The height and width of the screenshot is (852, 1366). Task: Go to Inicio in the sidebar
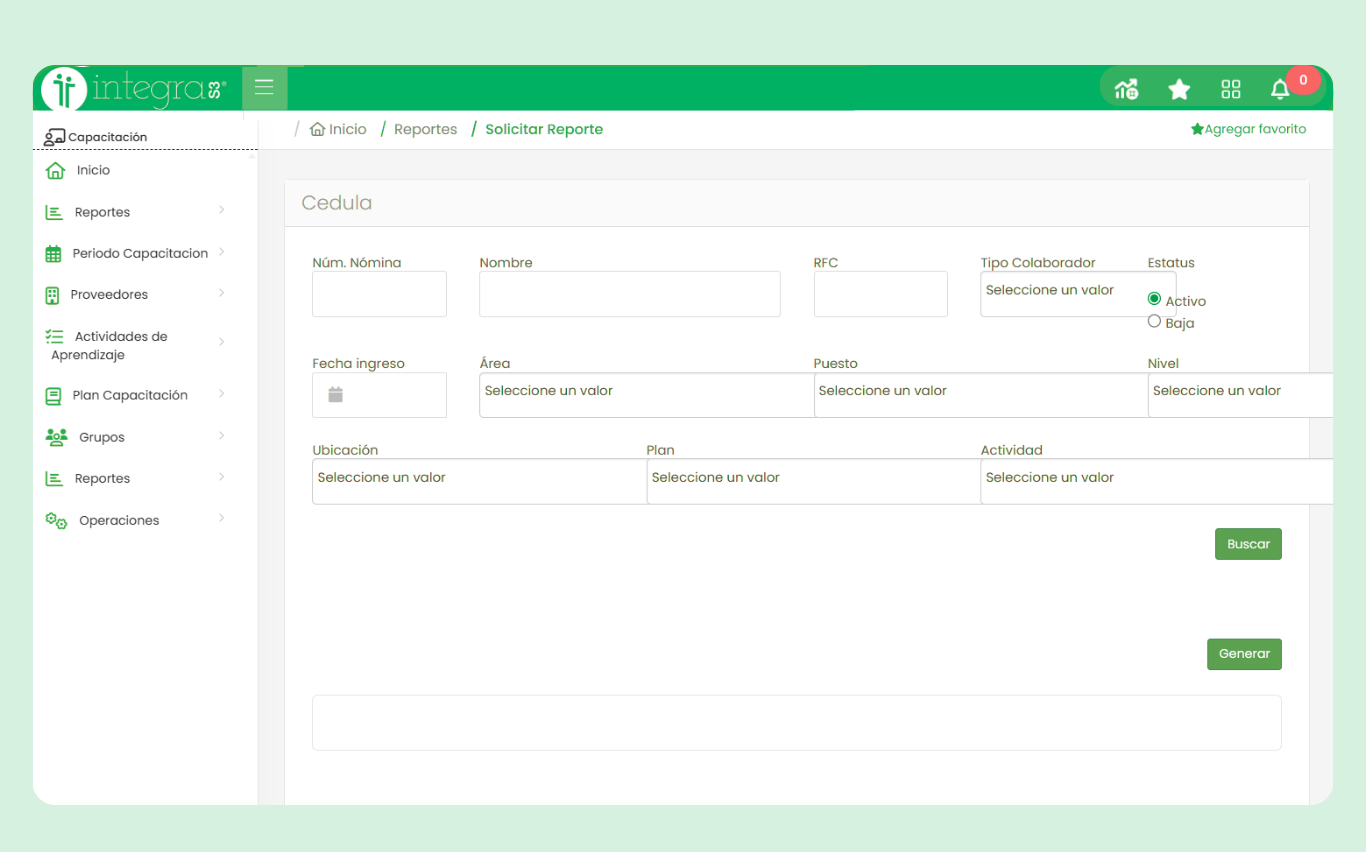93,171
